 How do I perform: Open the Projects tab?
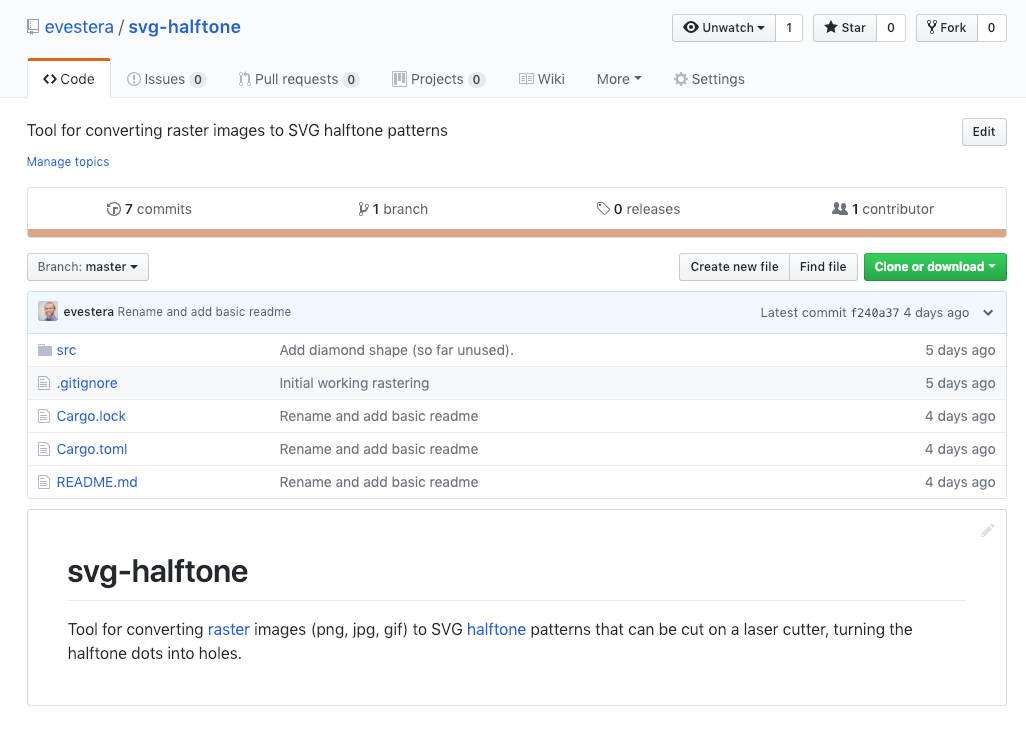tap(438, 79)
